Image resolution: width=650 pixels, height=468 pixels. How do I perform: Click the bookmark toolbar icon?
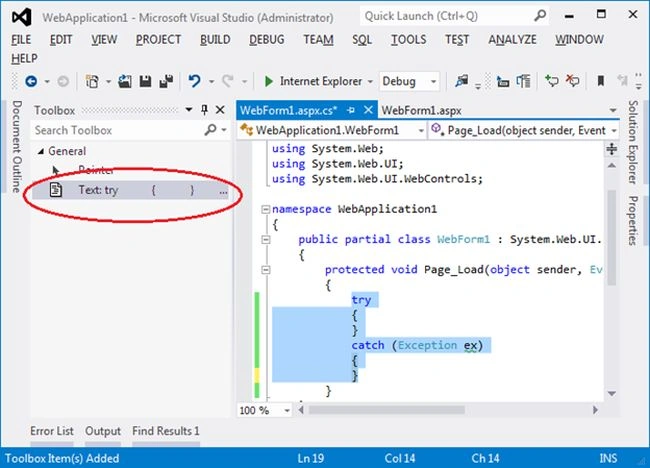click(x=600, y=81)
